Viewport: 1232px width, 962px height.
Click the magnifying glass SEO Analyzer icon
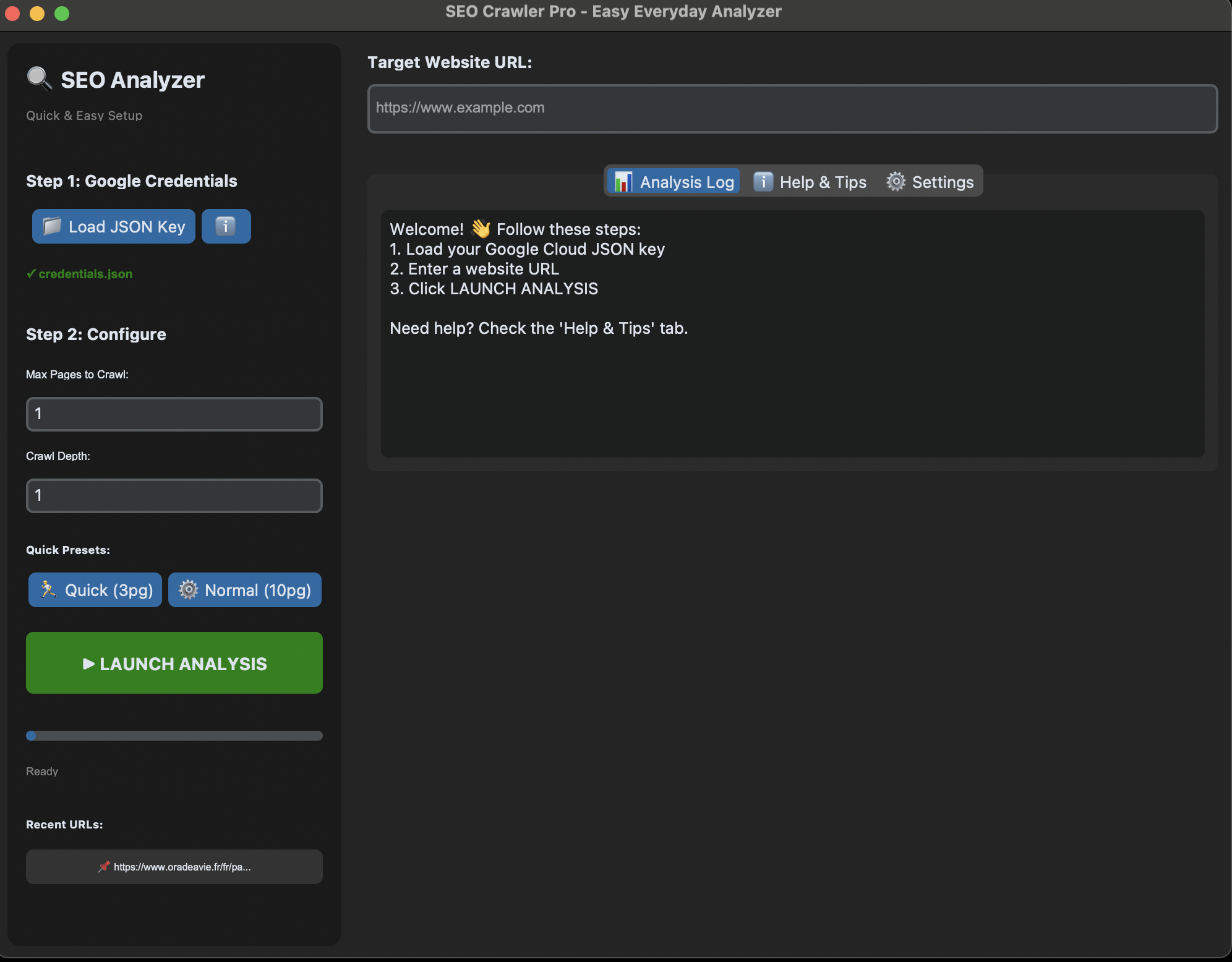coord(40,79)
